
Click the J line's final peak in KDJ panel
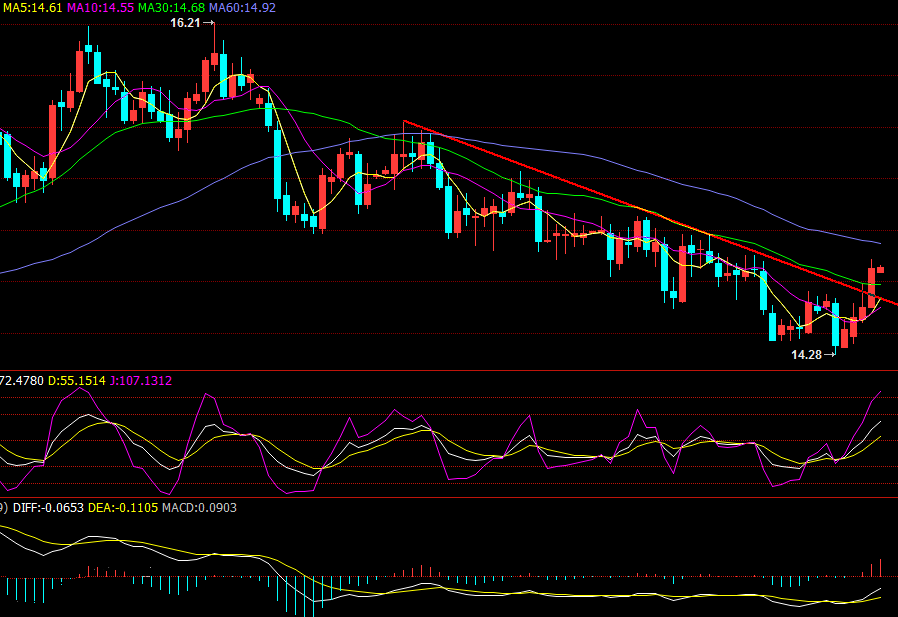point(881,392)
